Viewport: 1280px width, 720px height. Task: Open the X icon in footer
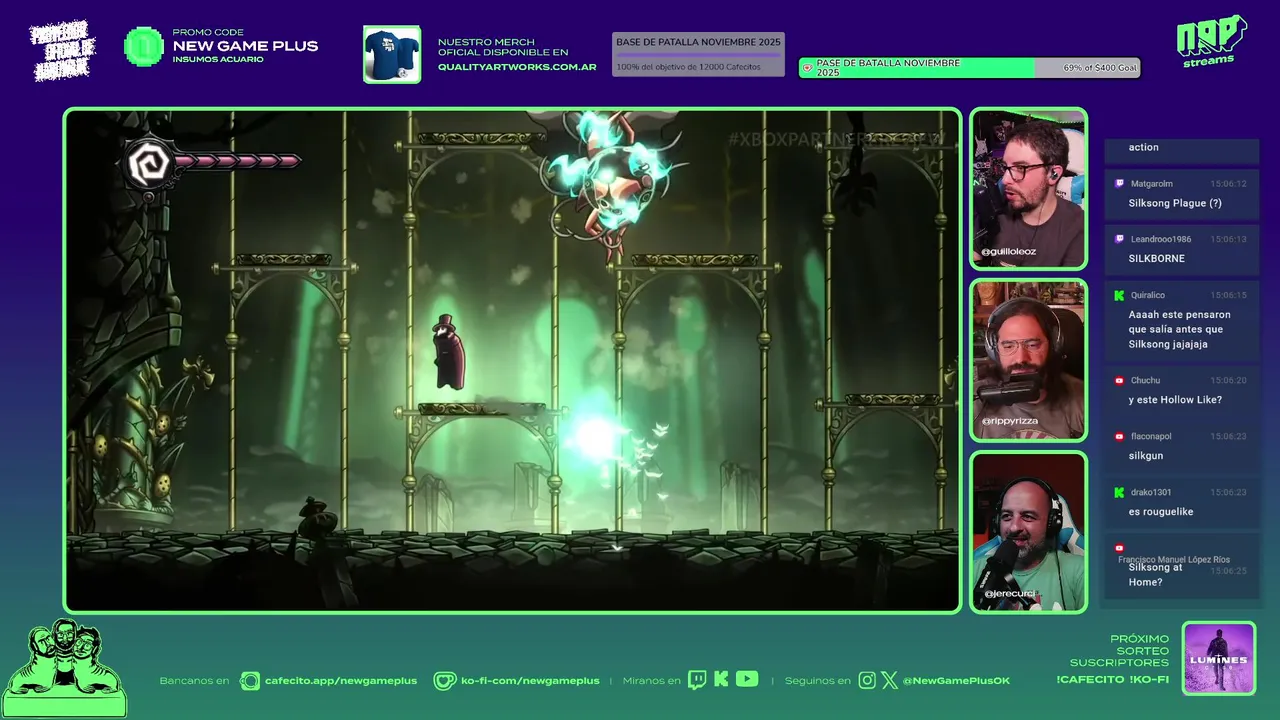click(x=889, y=681)
